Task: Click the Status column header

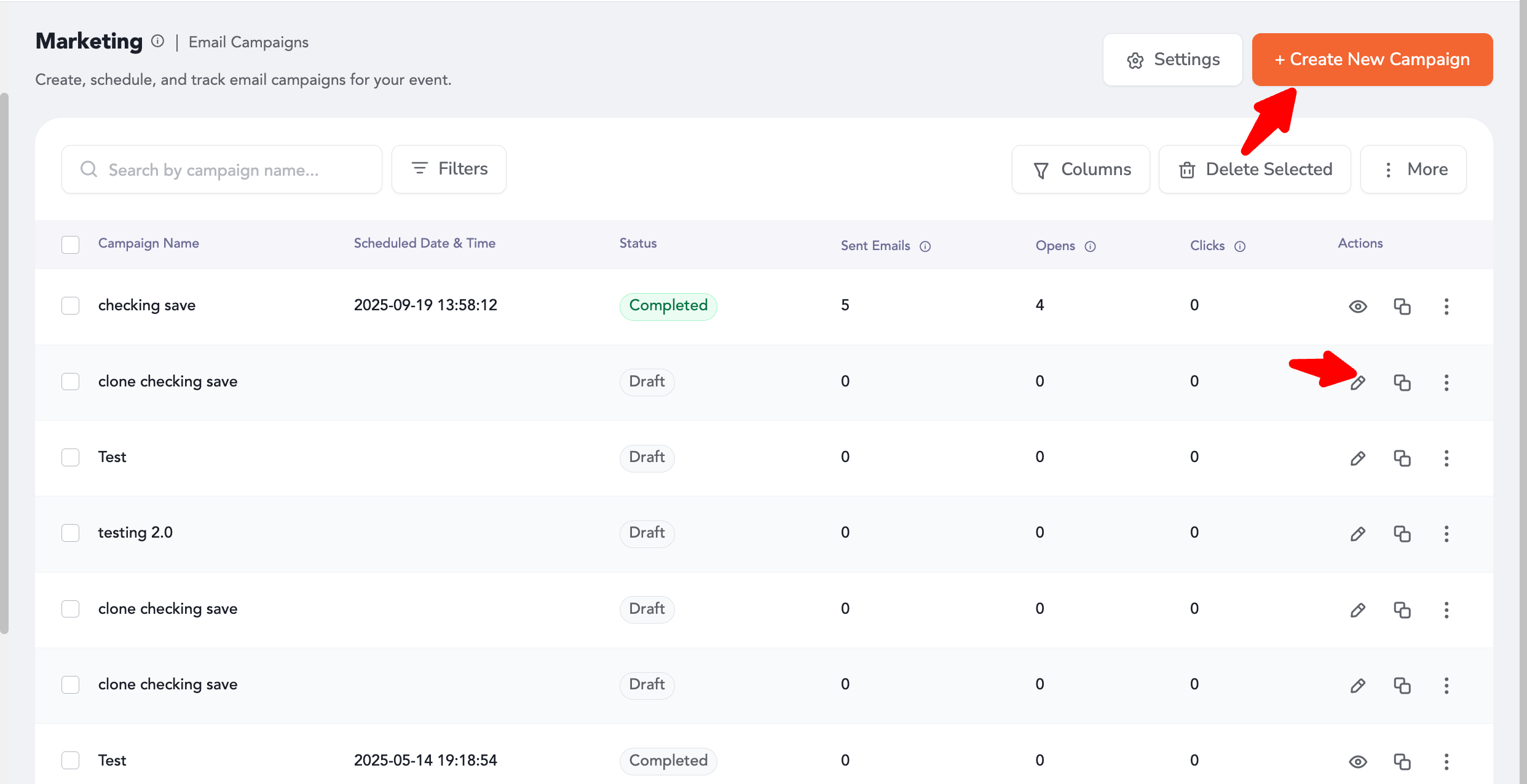Action: click(638, 243)
